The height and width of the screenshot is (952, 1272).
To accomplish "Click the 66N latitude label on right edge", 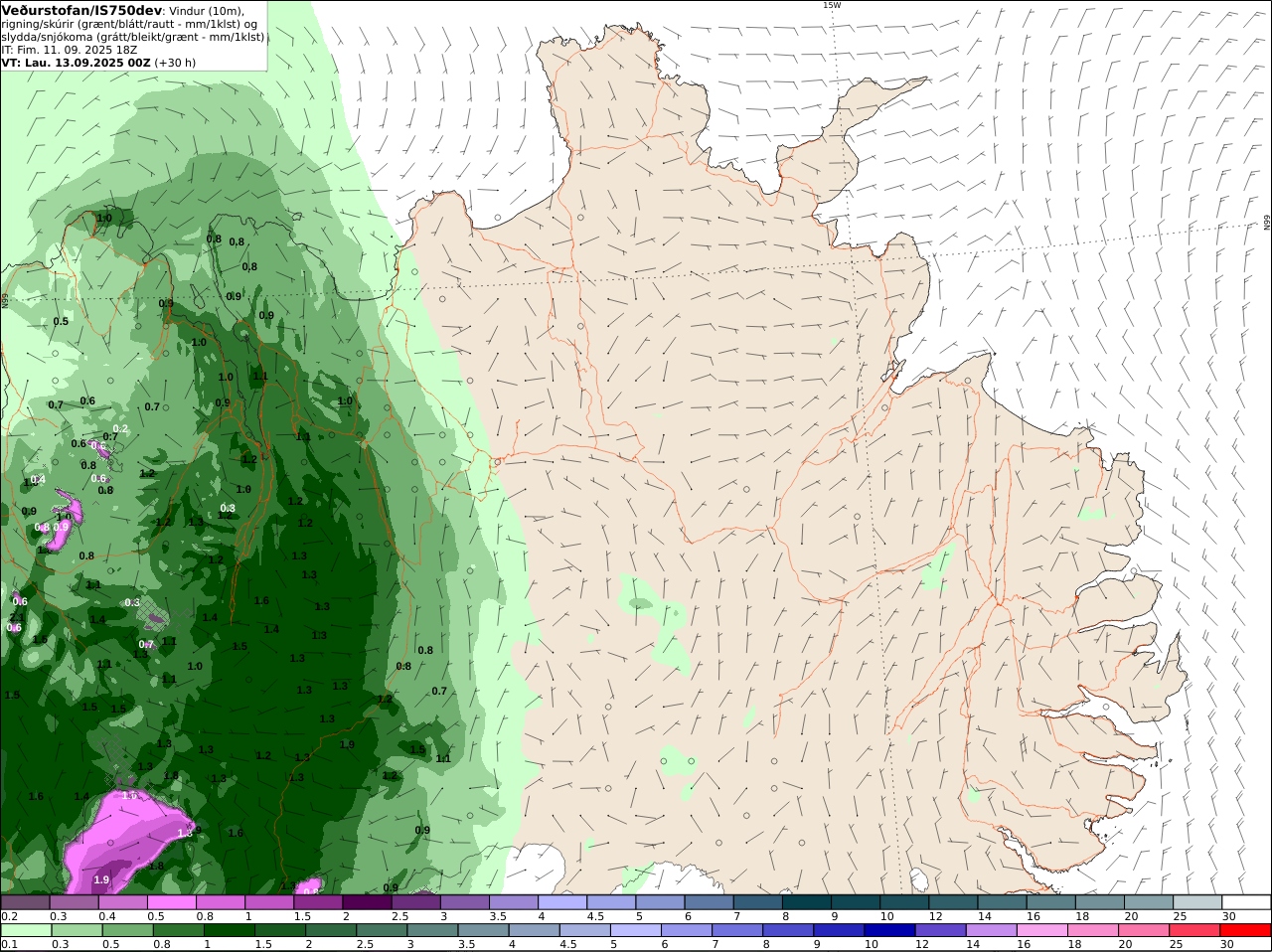I will click(x=1267, y=223).
